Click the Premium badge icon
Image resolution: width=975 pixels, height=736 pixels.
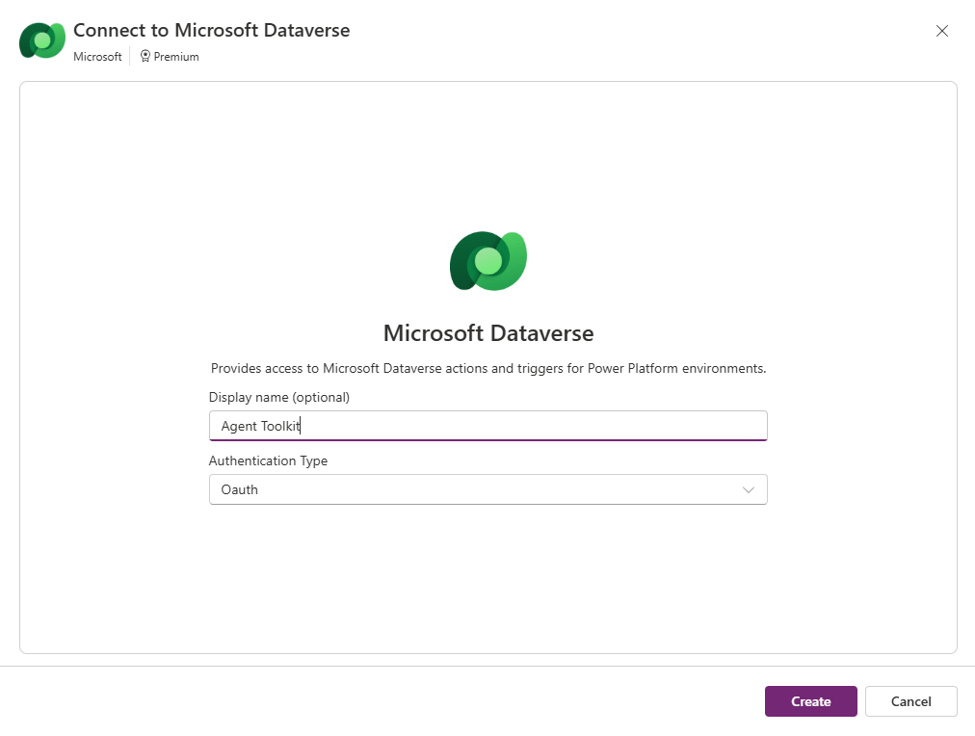pyautogui.click(x=145, y=57)
